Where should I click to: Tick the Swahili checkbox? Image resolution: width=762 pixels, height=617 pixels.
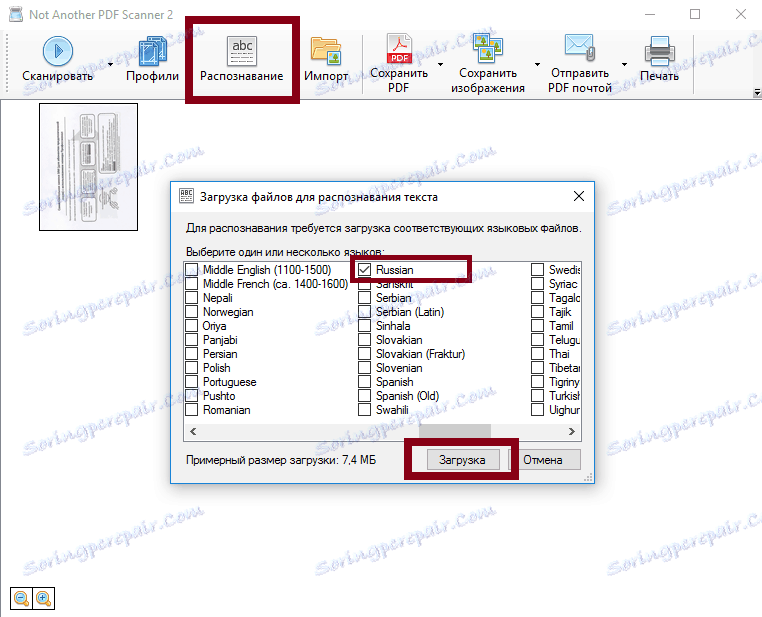(x=364, y=410)
